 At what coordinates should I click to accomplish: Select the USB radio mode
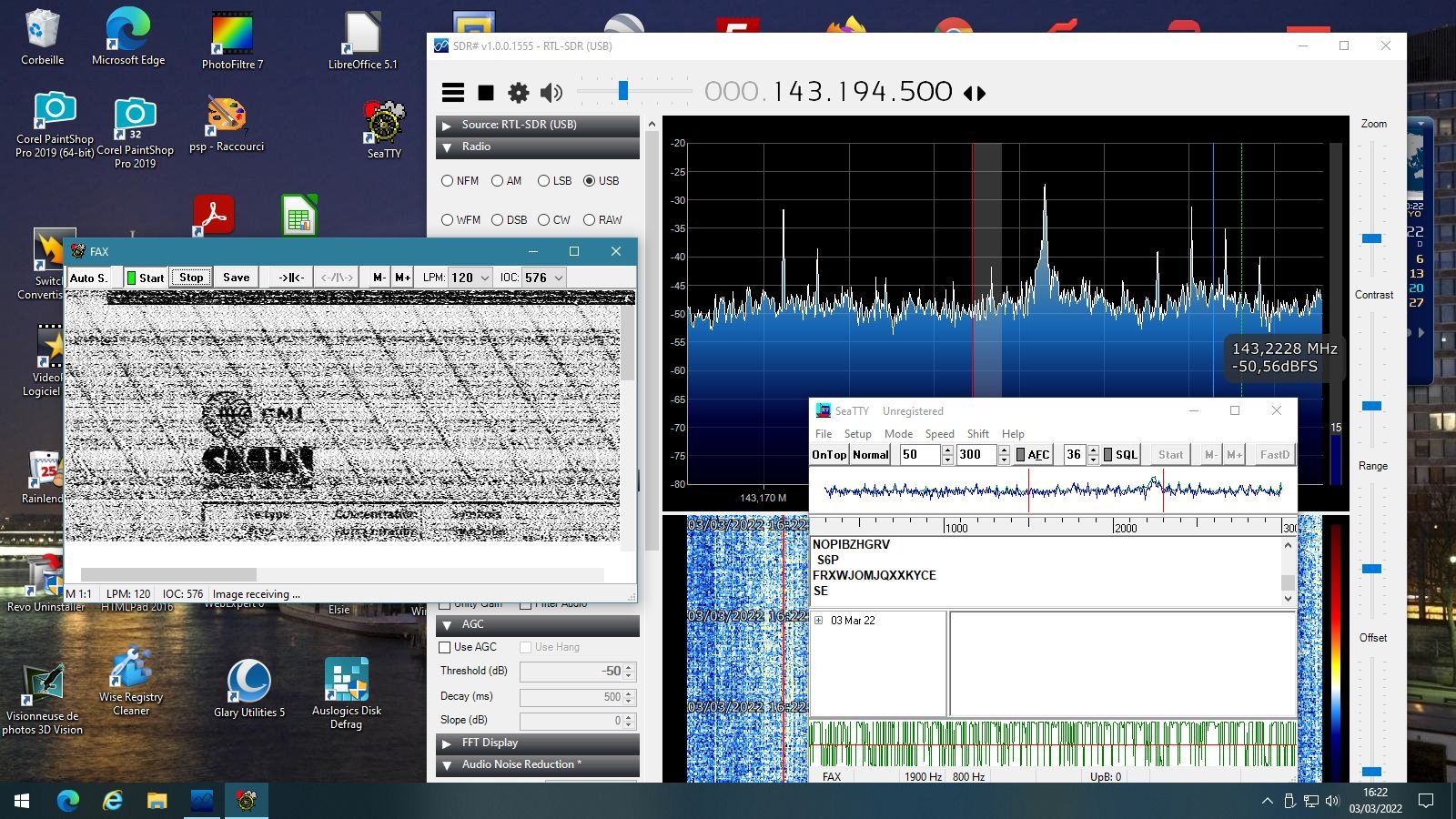pos(601,181)
